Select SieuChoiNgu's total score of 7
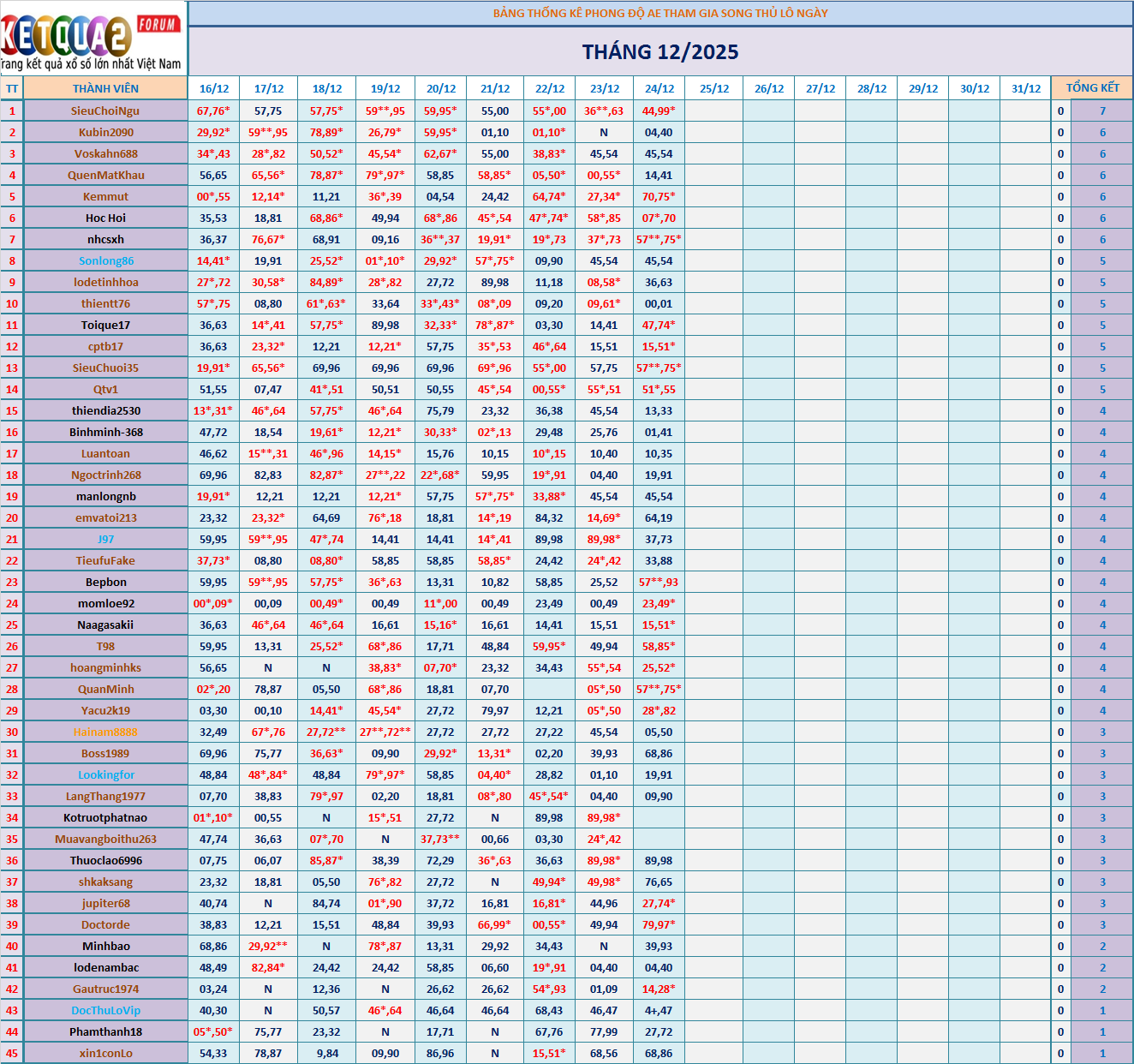The width and height of the screenshot is (1134, 1064). click(x=1102, y=111)
